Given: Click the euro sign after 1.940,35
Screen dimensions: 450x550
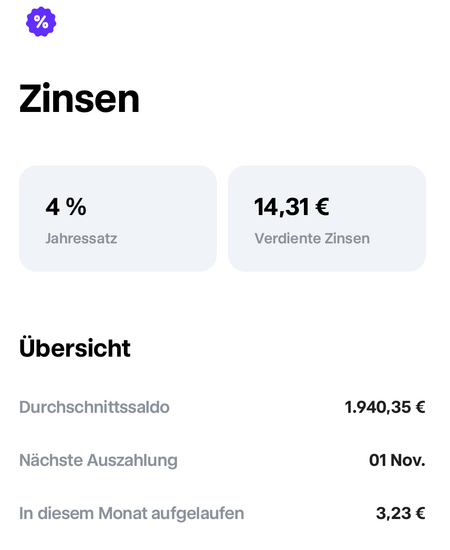Looking at the screenshot, I should point(421,407).
